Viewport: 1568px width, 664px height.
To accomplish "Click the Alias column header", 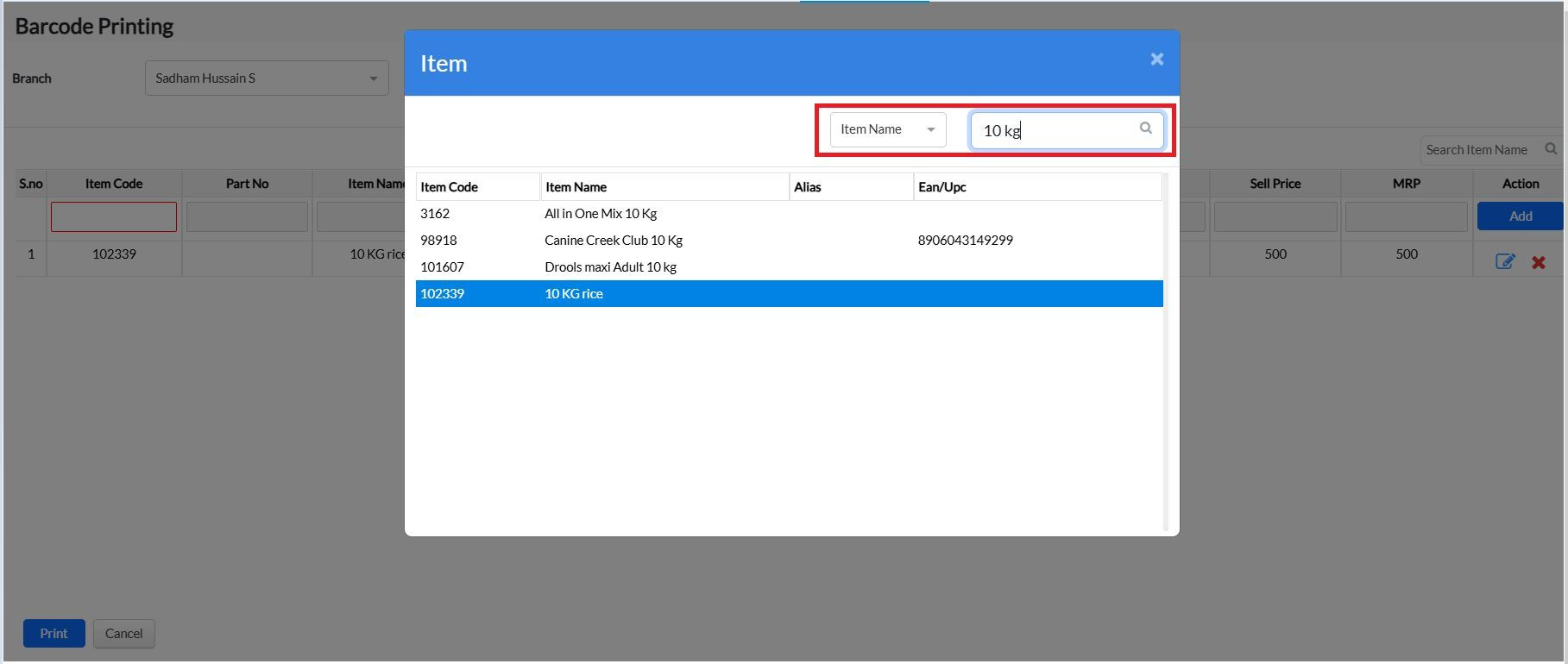I will point(850,187).
